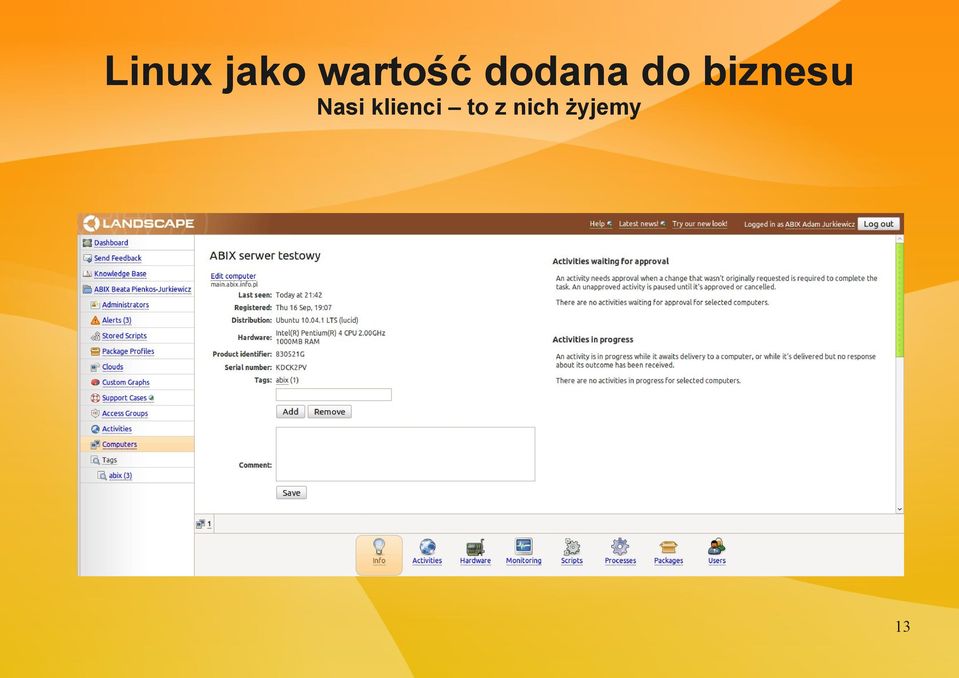
Task: Click the Dashboard icon in sidebar
Action: point(87,243)
